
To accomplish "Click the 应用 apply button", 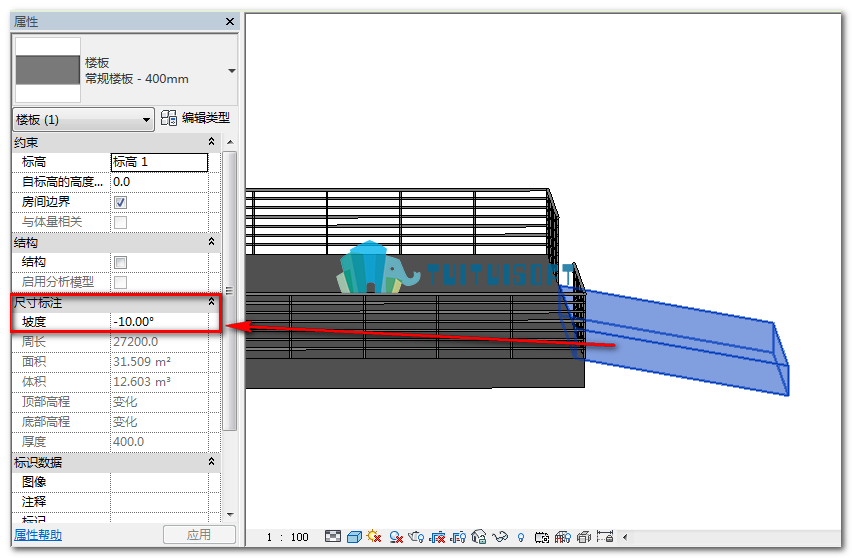I will point(199,535).
